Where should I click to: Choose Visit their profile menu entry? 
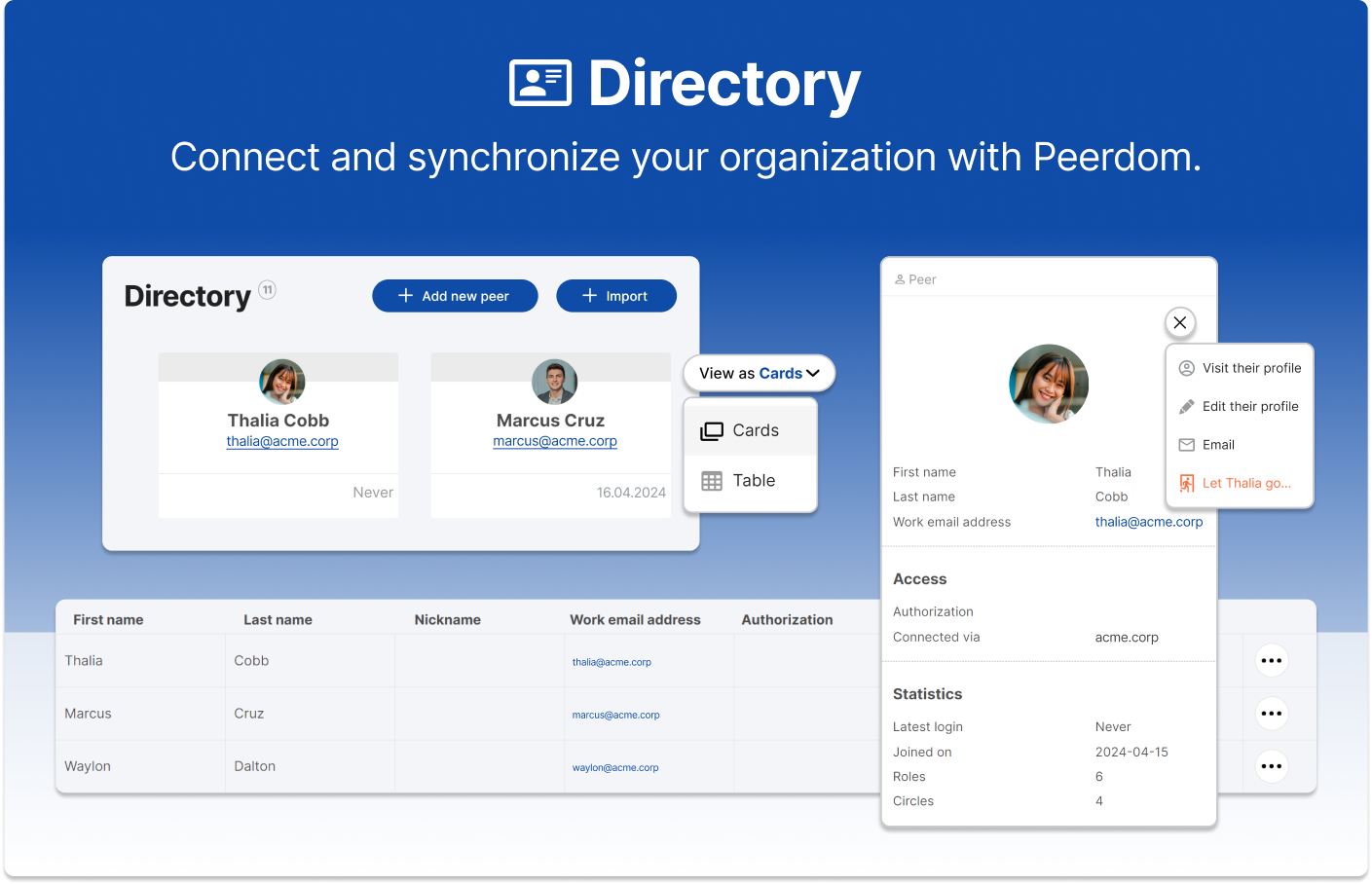1250,368
